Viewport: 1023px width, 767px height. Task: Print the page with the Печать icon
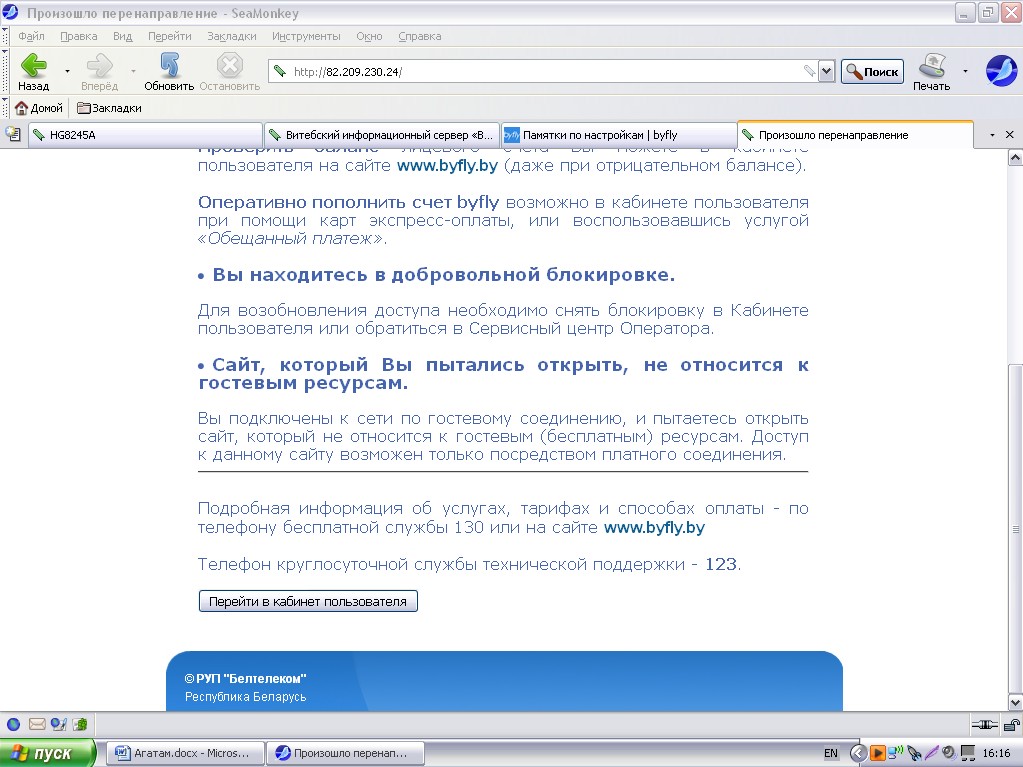[932, 71]
